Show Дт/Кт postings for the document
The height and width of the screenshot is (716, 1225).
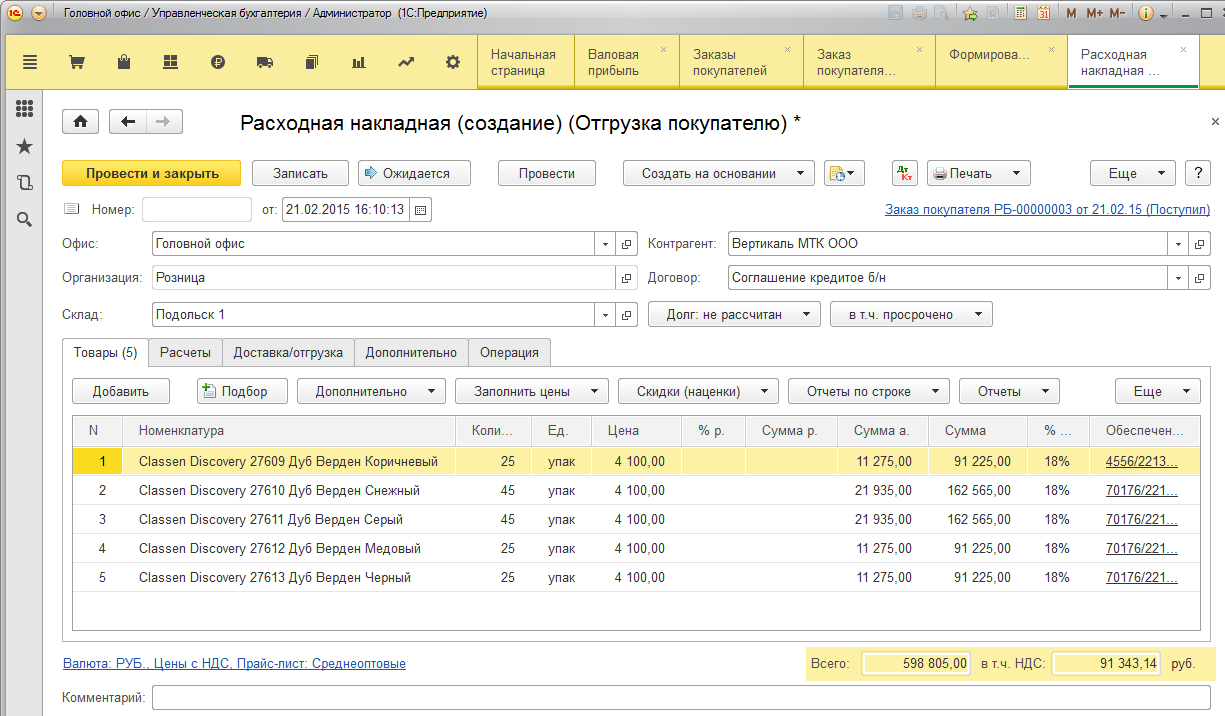(904, 173)
